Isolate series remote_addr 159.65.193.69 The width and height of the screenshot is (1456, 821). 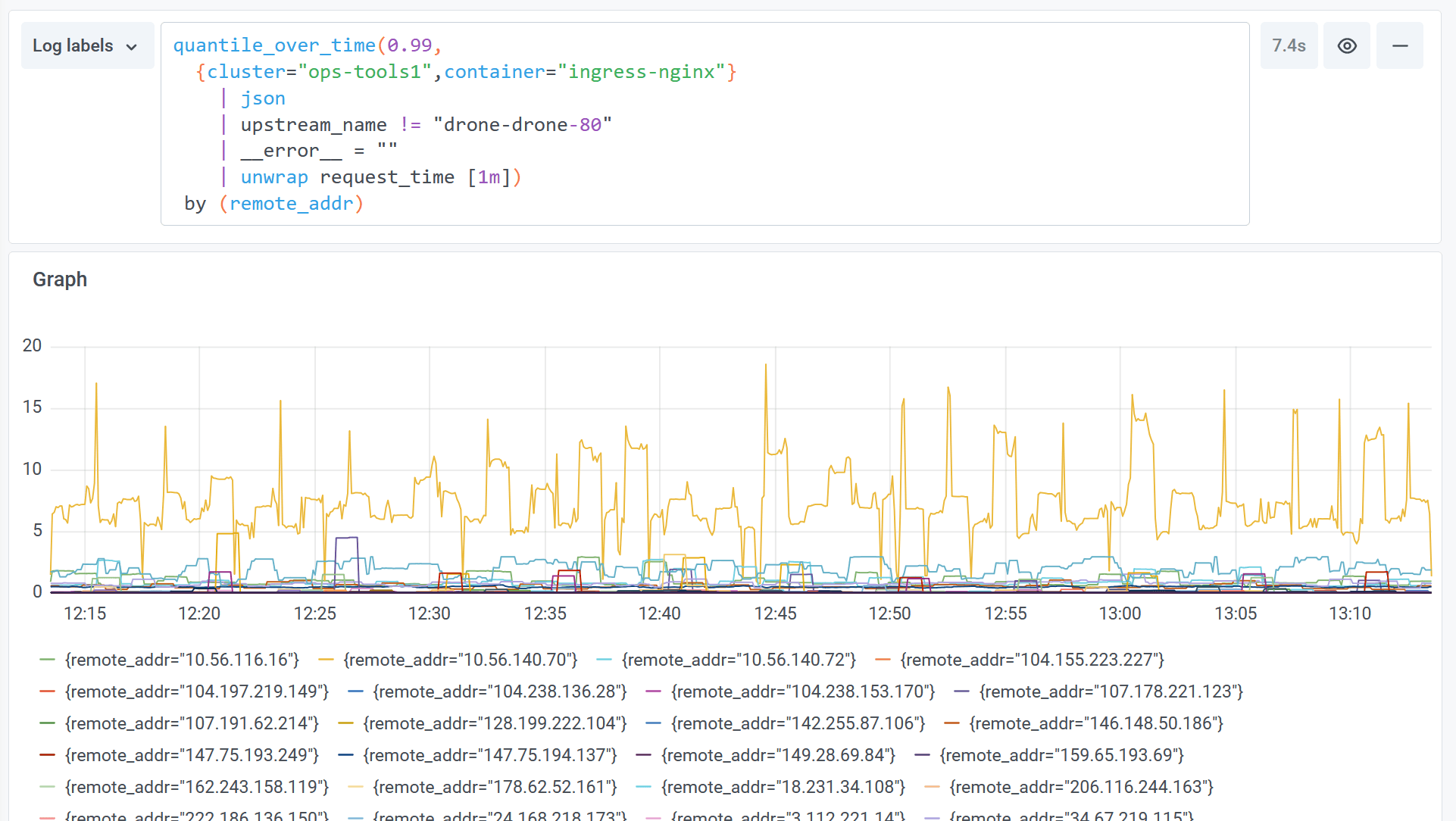pyautogui.click(x=1061, y=755)
